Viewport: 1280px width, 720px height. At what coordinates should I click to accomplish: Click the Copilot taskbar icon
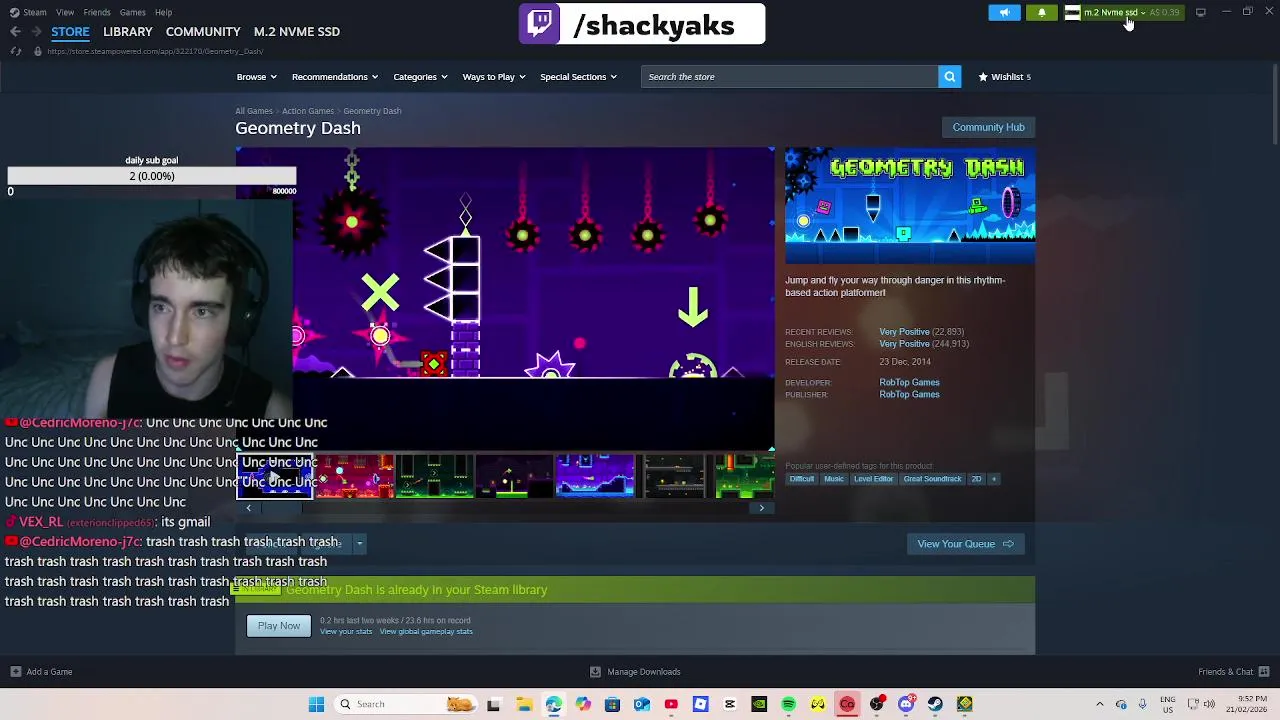click(x=583, y=704)
